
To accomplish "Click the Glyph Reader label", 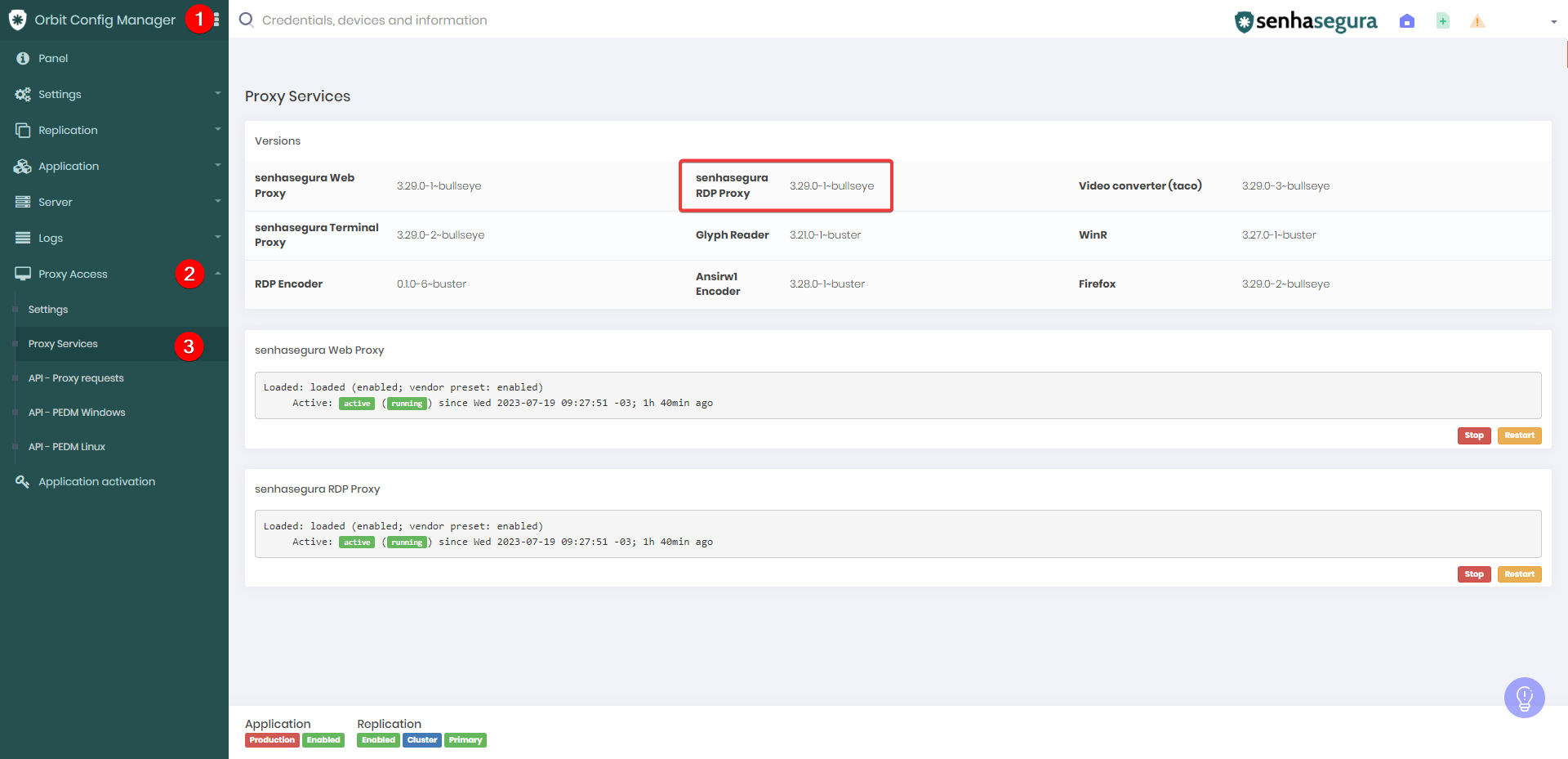I will 732,235.
